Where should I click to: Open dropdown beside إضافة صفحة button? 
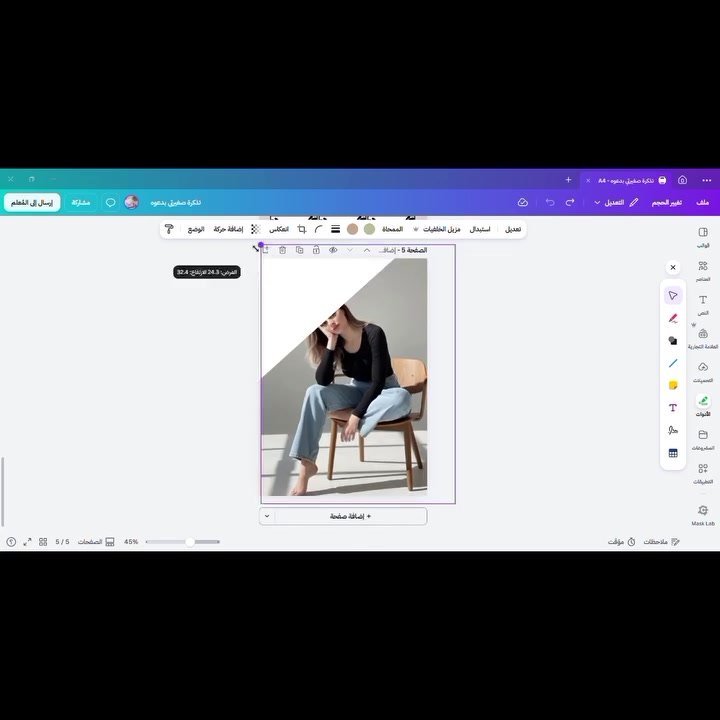[x=267, y=516]
